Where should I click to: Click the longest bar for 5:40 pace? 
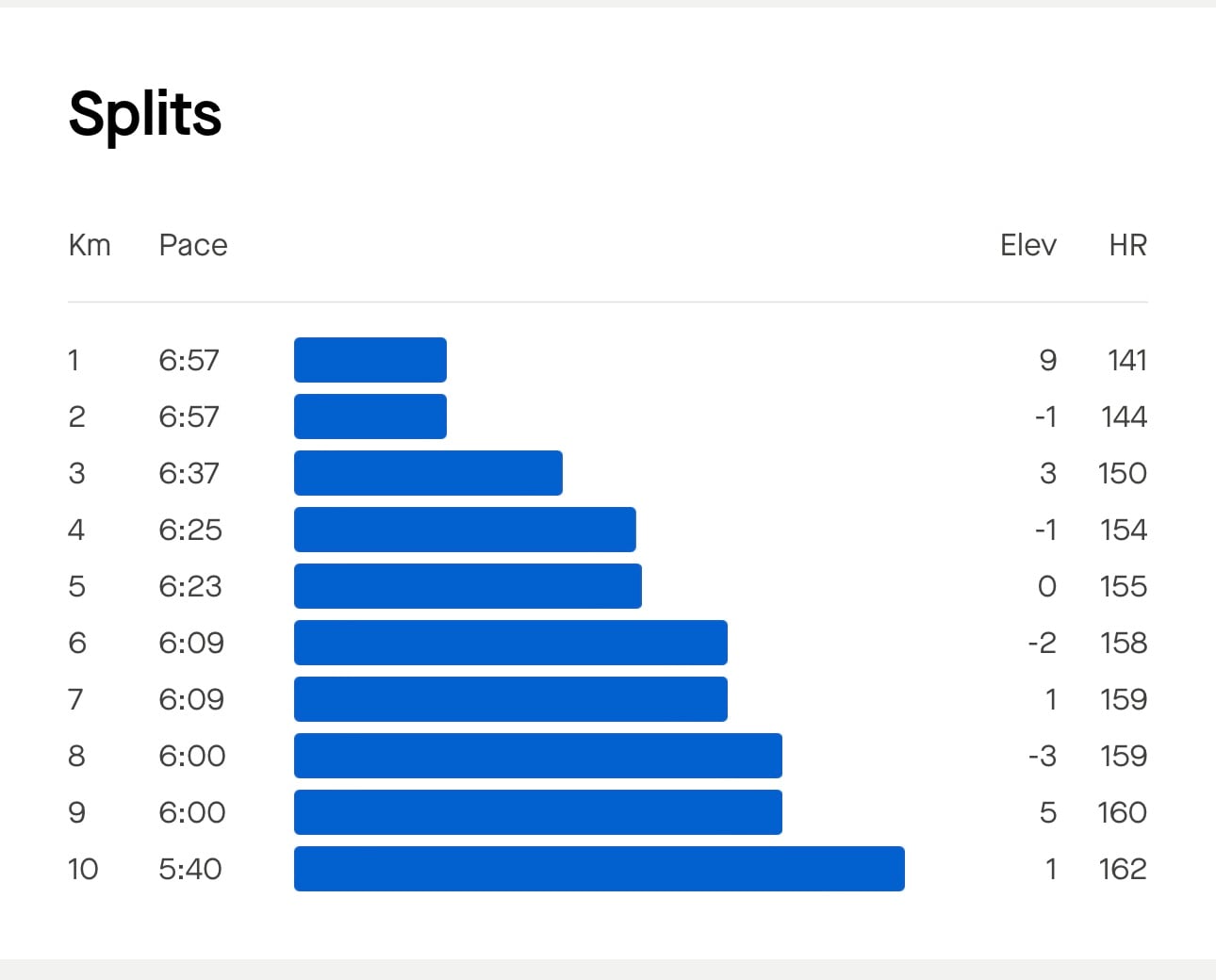pyautogui.click(x=600, y=869)
